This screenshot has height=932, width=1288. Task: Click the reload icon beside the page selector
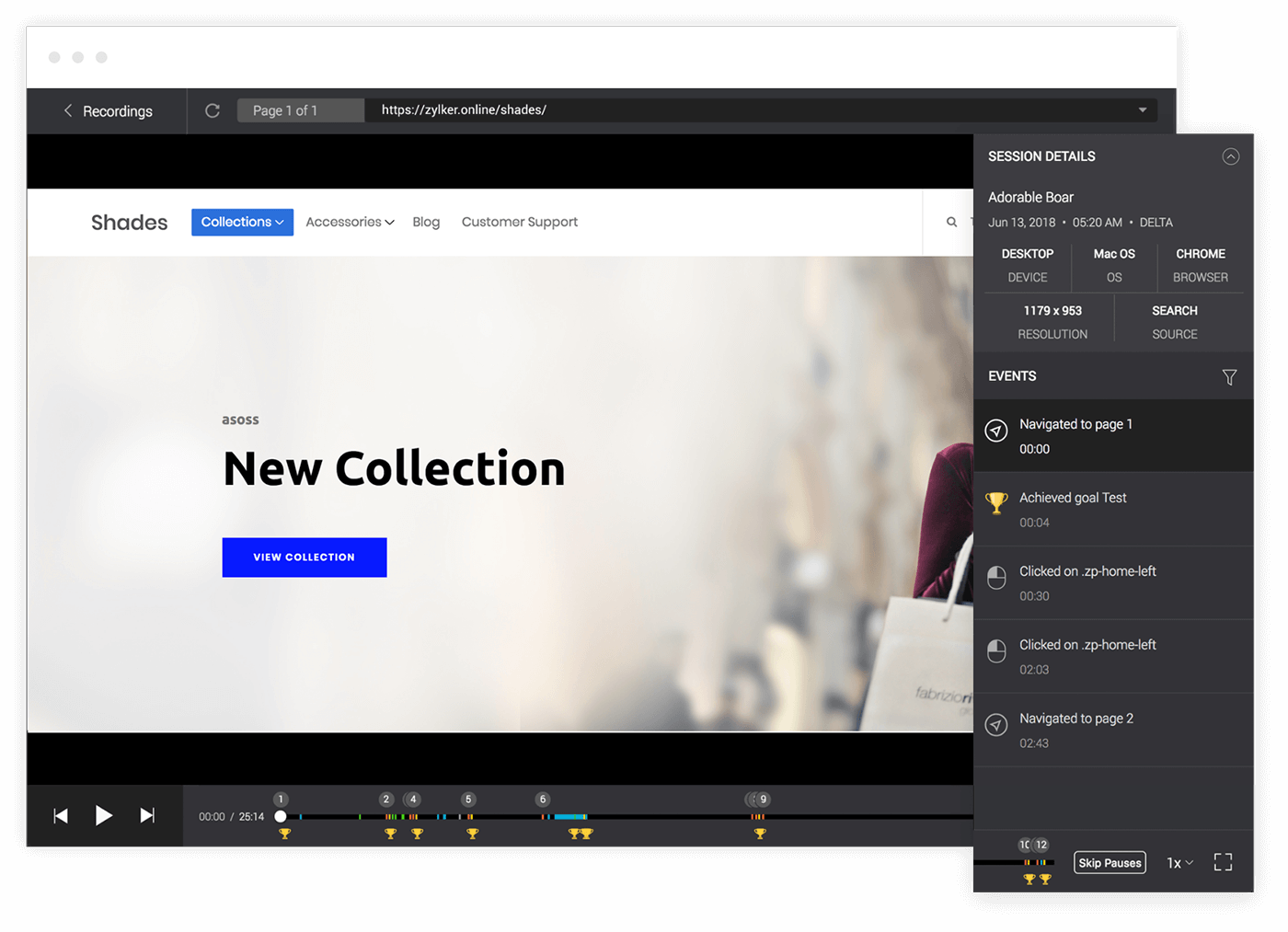click(213, 110)
